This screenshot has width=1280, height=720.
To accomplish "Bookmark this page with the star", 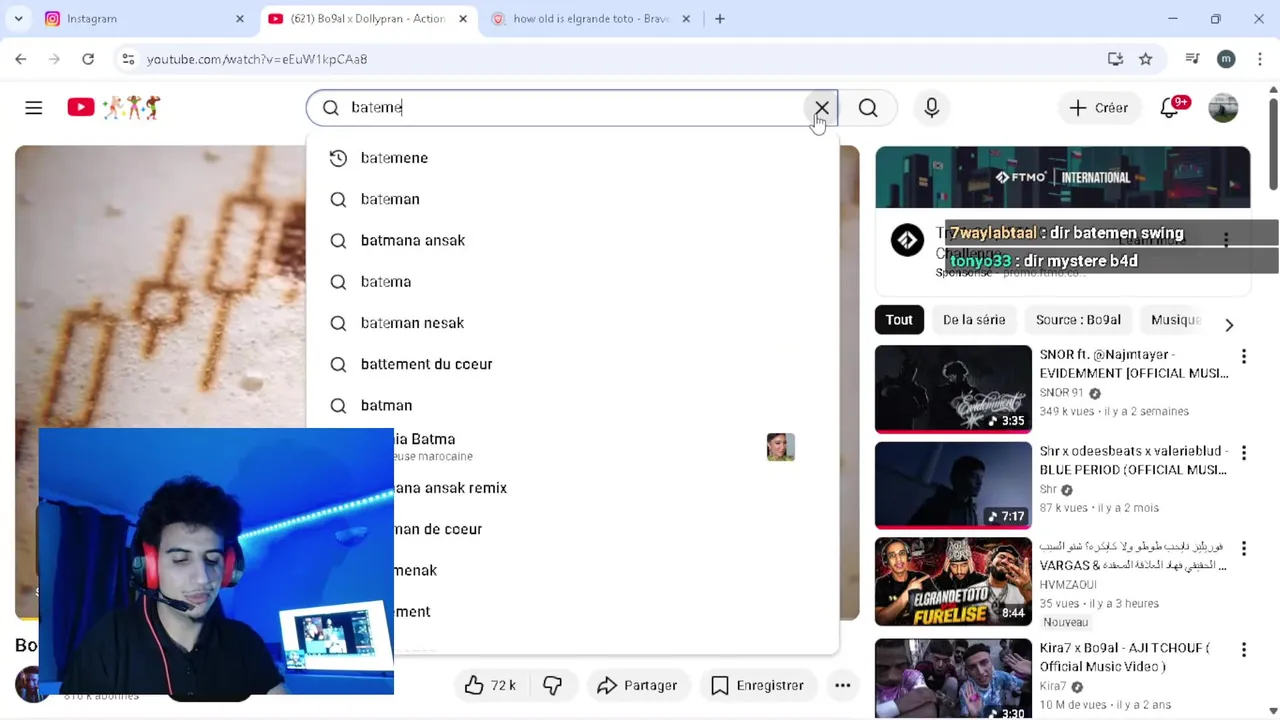I will tap(1146, 59).
